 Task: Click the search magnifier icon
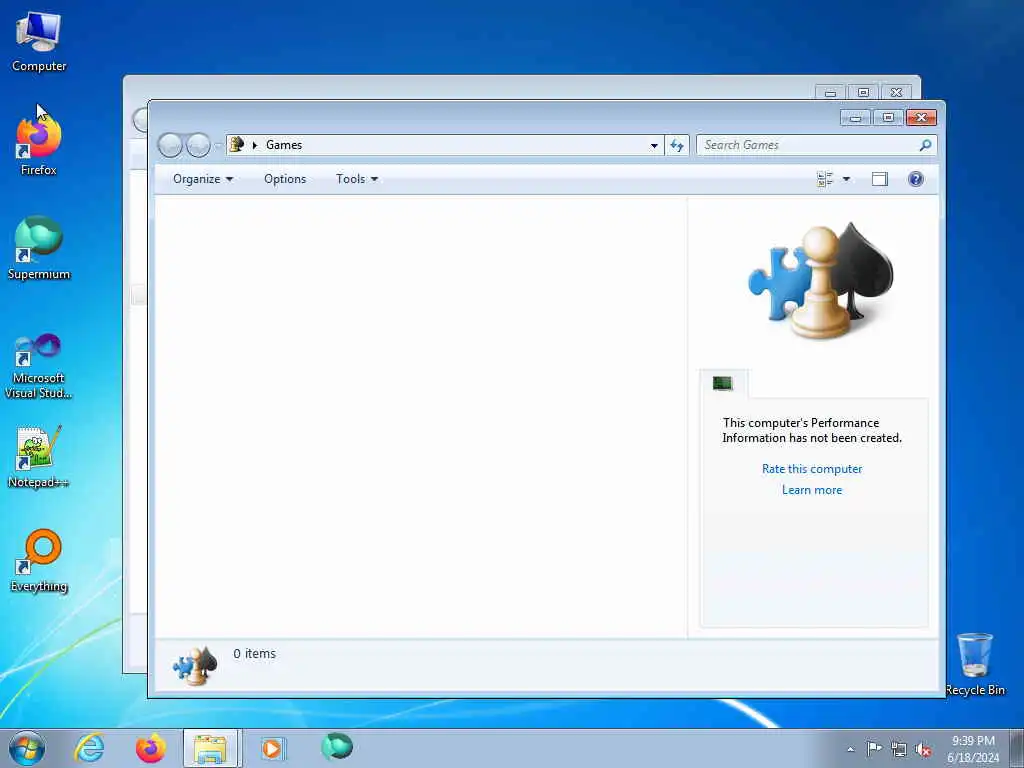[x=925, y=145]
